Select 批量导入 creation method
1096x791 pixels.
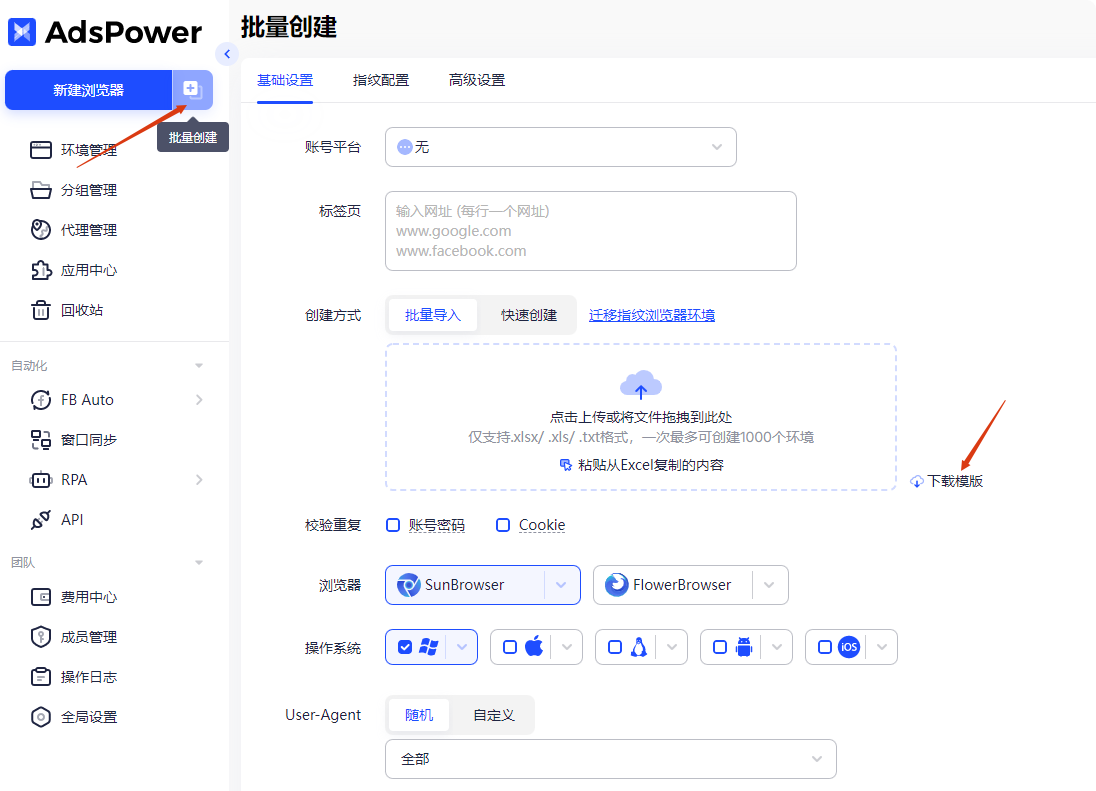(x=433, y=315)
